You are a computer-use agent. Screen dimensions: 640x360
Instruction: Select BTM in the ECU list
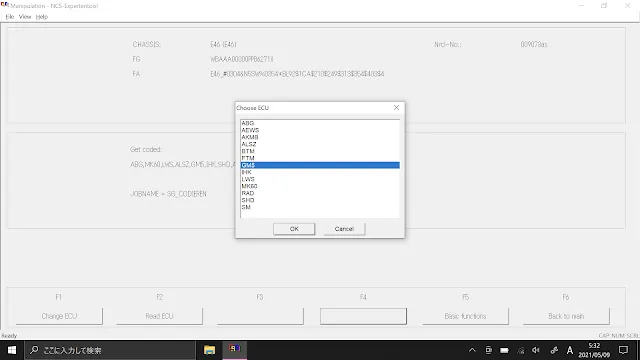[320, 151]
